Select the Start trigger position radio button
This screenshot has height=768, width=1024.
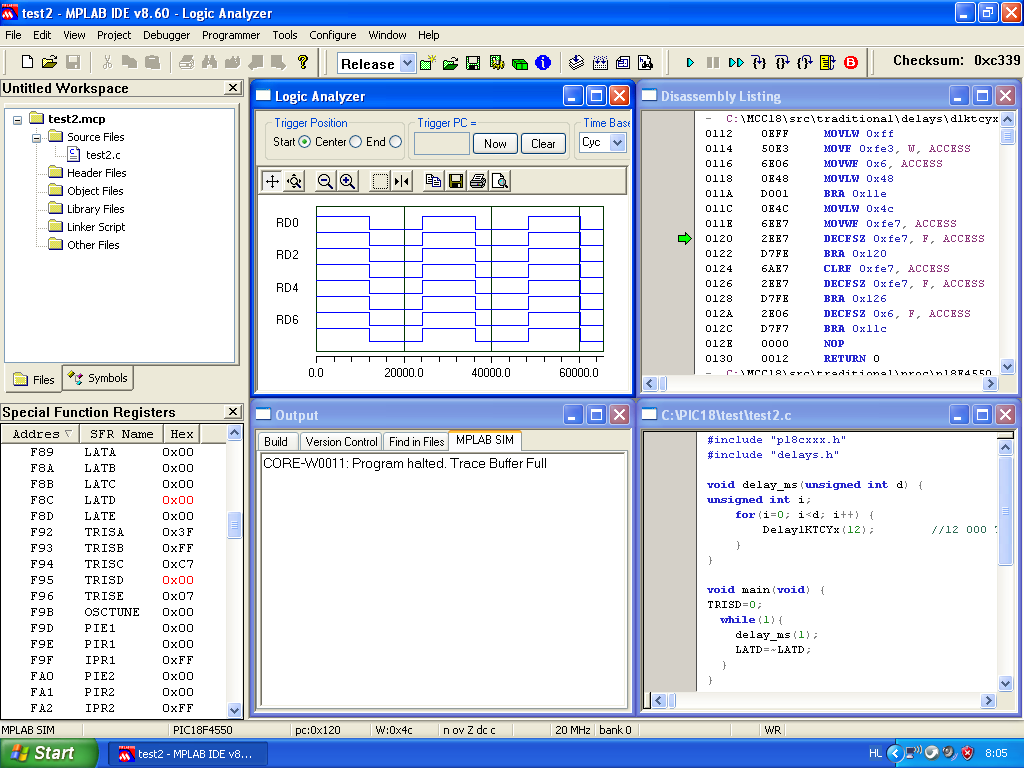[305, 142]
